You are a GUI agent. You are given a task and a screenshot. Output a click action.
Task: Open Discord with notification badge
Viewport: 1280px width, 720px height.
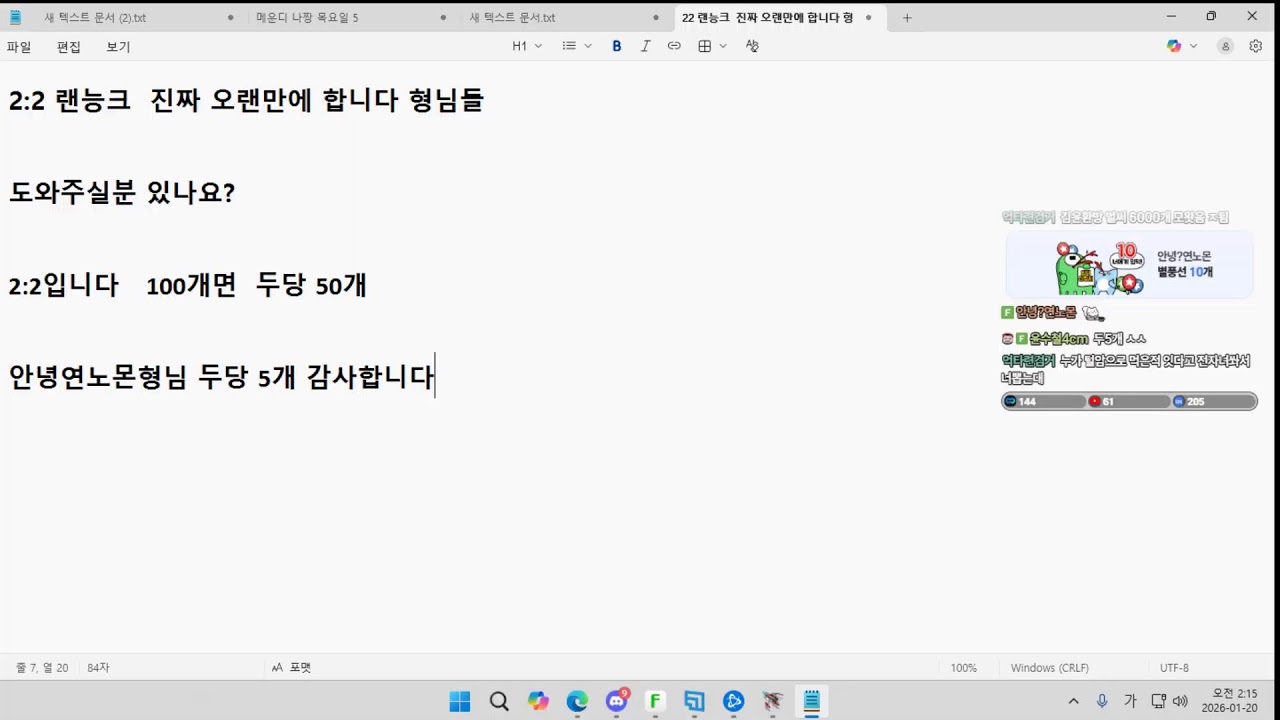pyautogui.click(x=616, y=701)
